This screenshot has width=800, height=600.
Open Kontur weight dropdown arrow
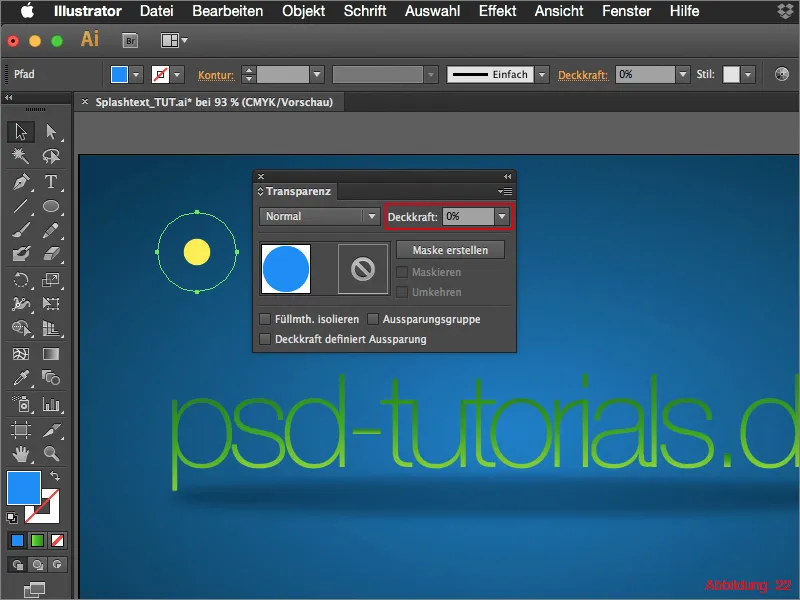(317, 74)
